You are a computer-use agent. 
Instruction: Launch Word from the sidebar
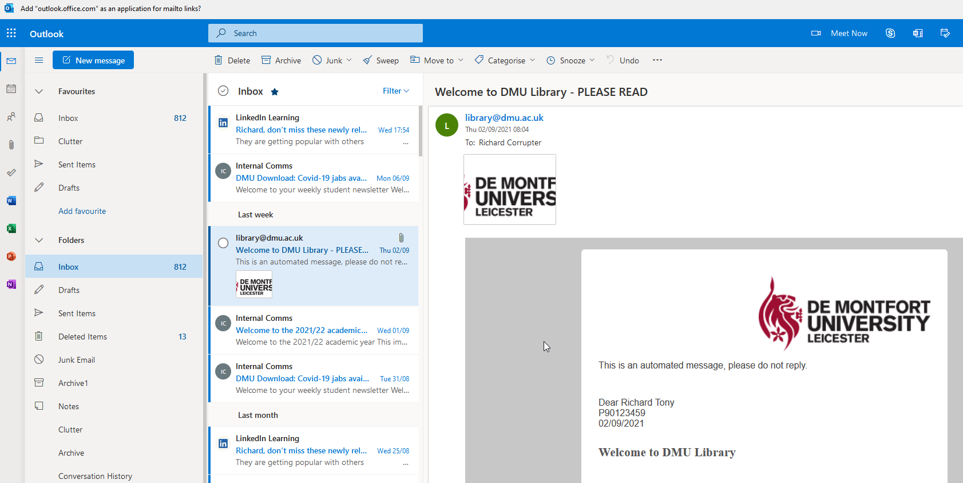[x=11, y=200]
